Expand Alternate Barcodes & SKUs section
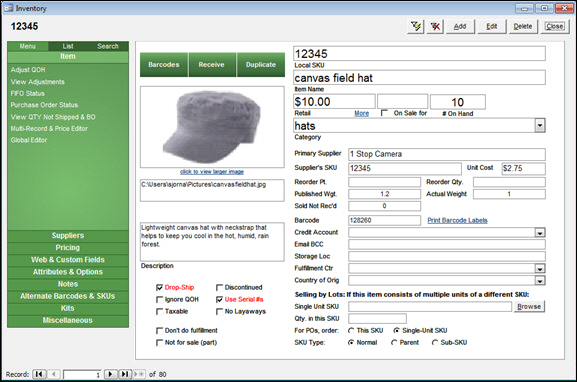 tap(68, 296)
